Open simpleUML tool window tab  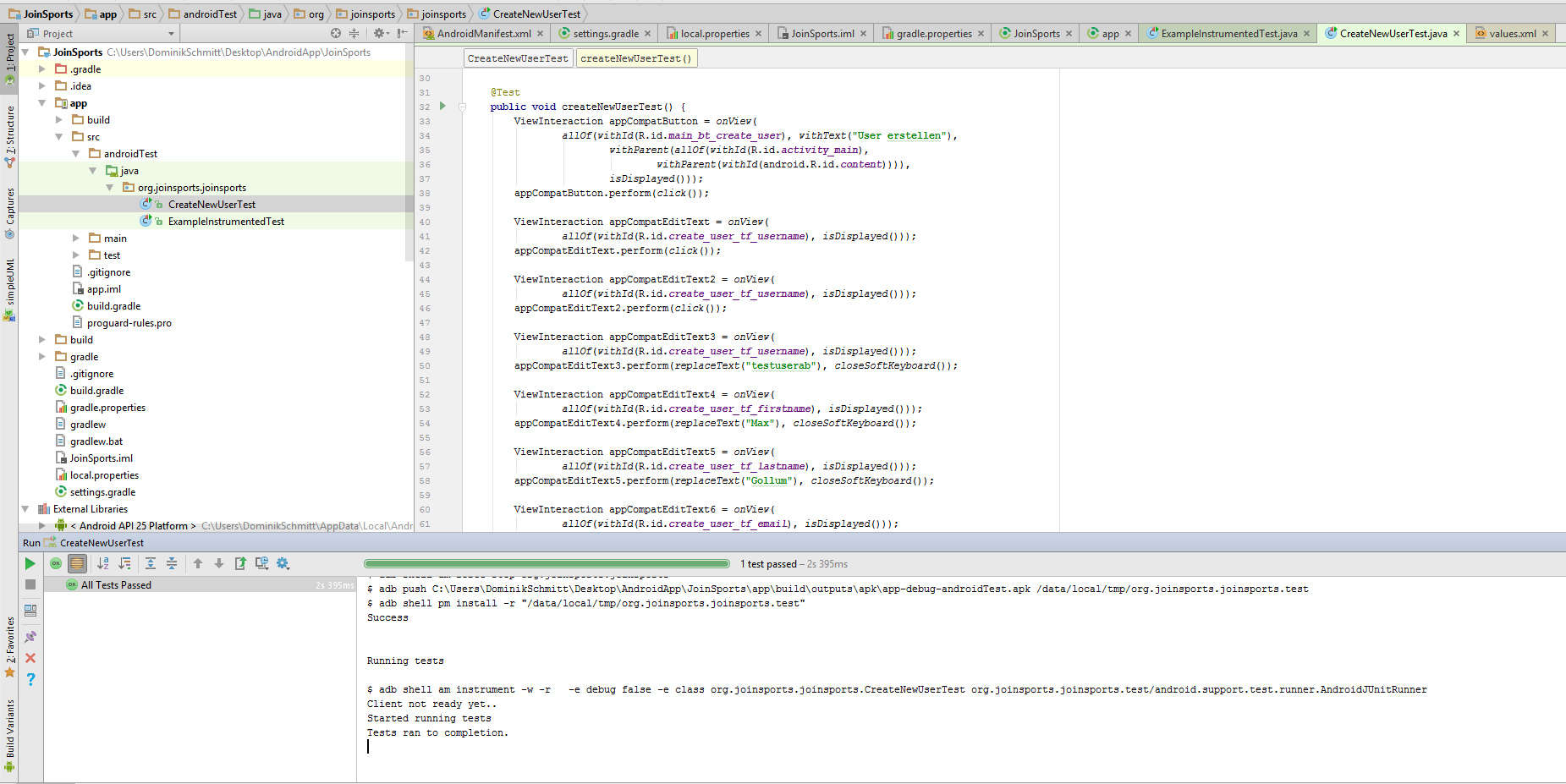[10, 289]
